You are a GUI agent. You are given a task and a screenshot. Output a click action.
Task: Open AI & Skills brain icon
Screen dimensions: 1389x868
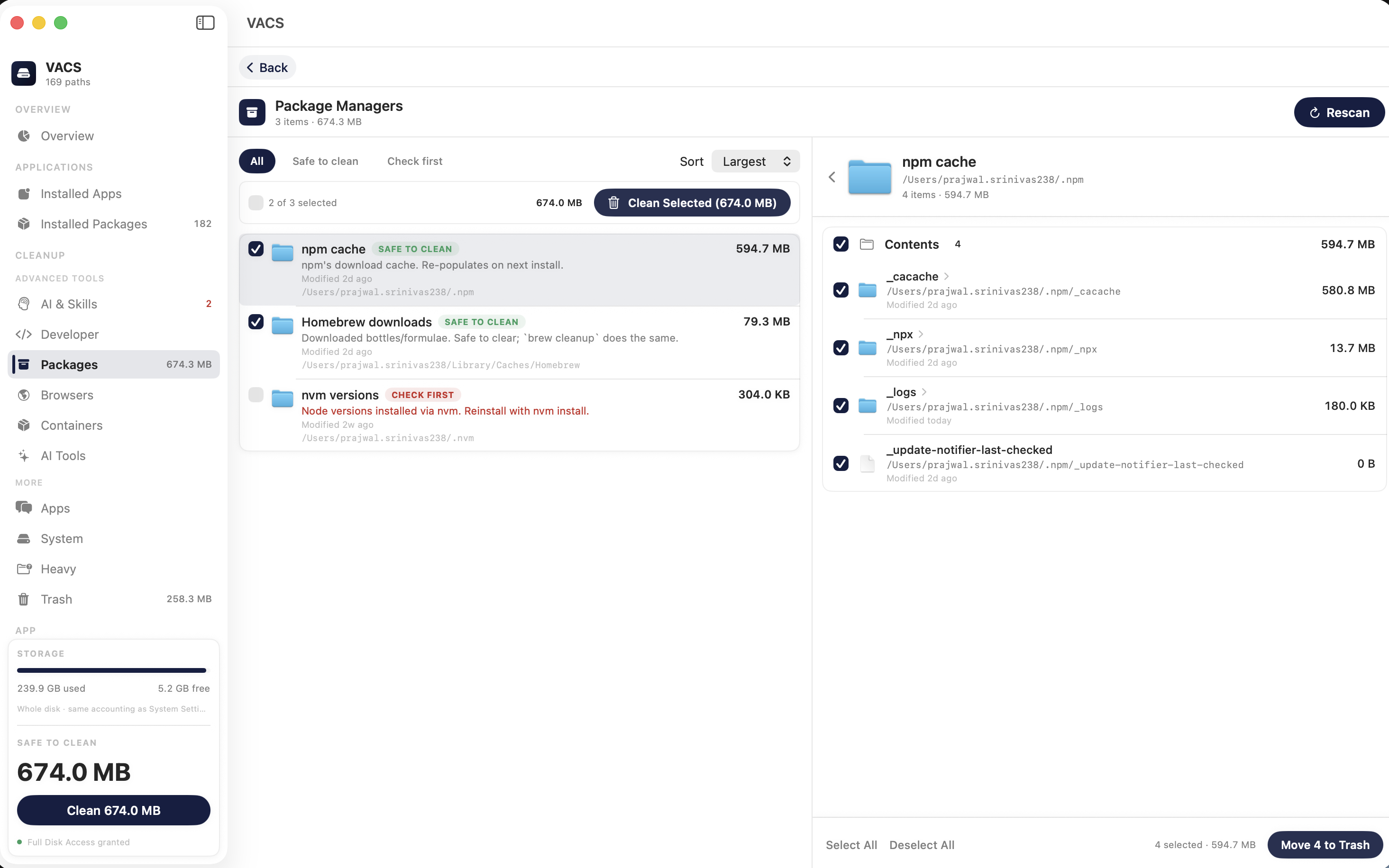point(24,304)
